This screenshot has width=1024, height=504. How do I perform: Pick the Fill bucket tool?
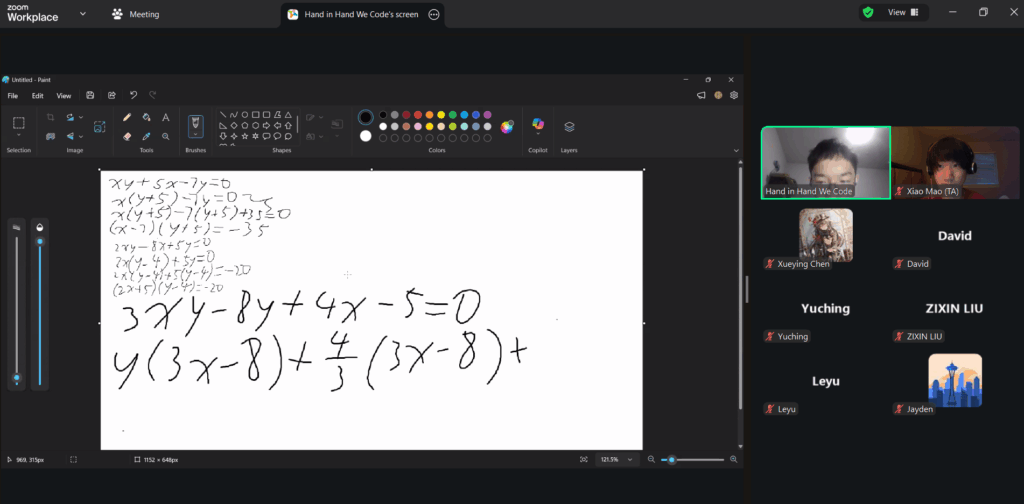pyautogui.click(x=146, y=117)
